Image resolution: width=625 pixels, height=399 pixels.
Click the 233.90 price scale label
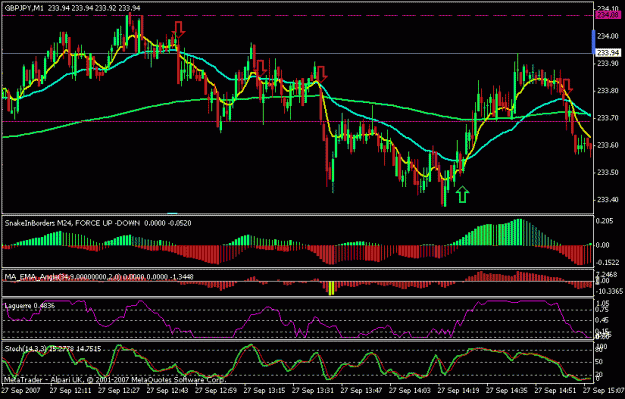(x=607, y=63)
